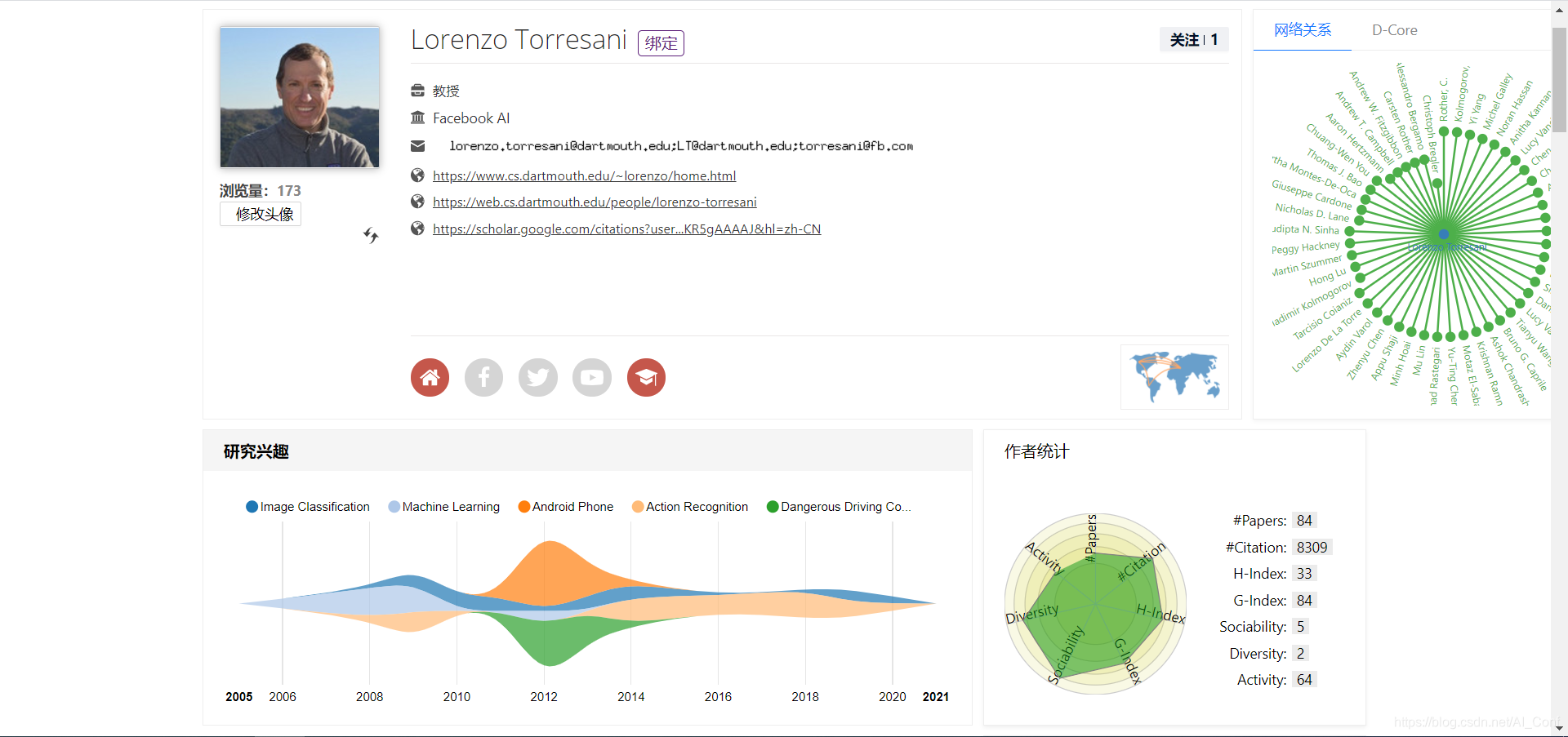1568x737 pixels.
Task: Click the Giuseppe Cardone collaborator label
Action: [x=1311, y=193]
